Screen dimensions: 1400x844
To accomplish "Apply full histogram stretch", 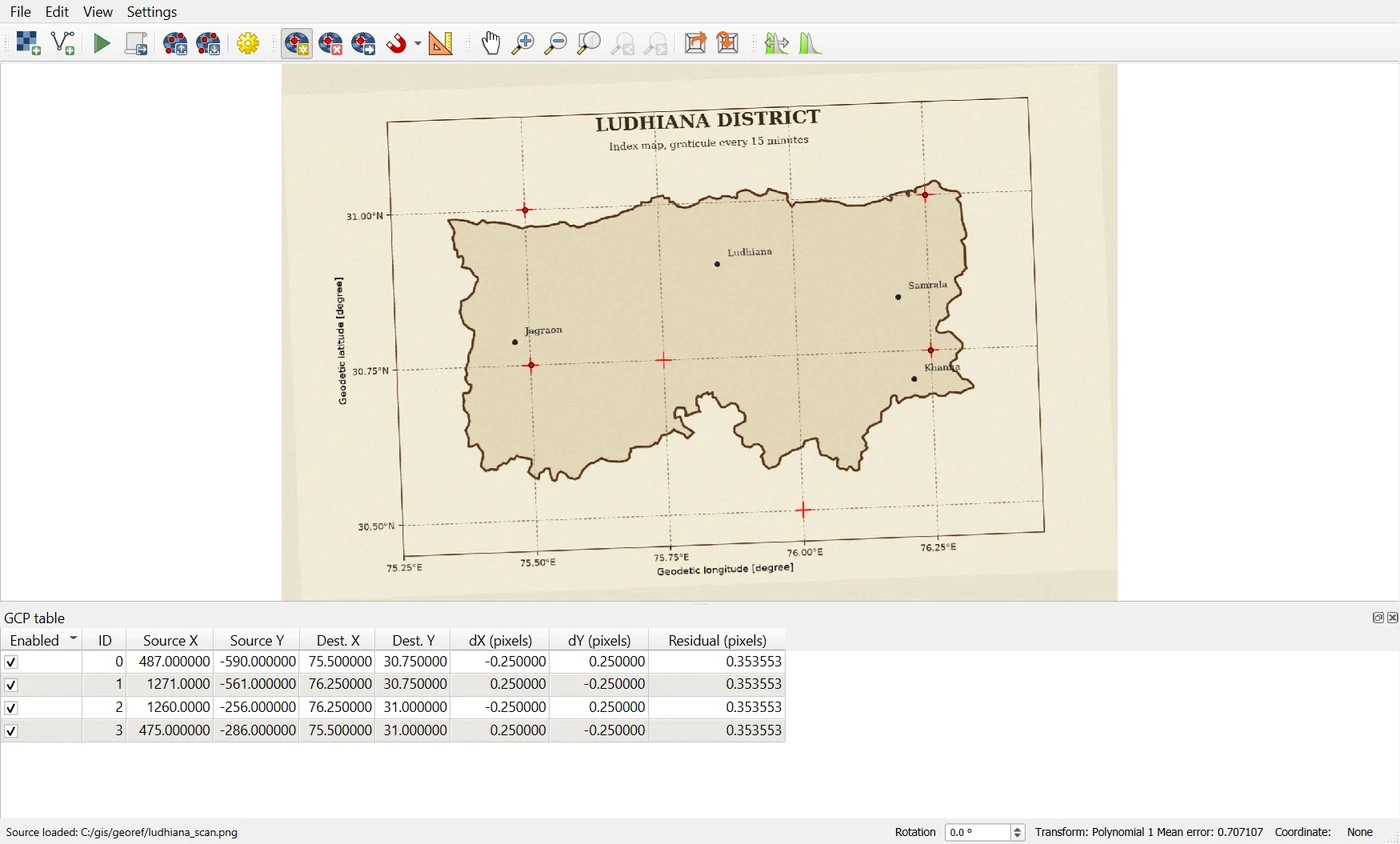I will click(x=776, y=43).
